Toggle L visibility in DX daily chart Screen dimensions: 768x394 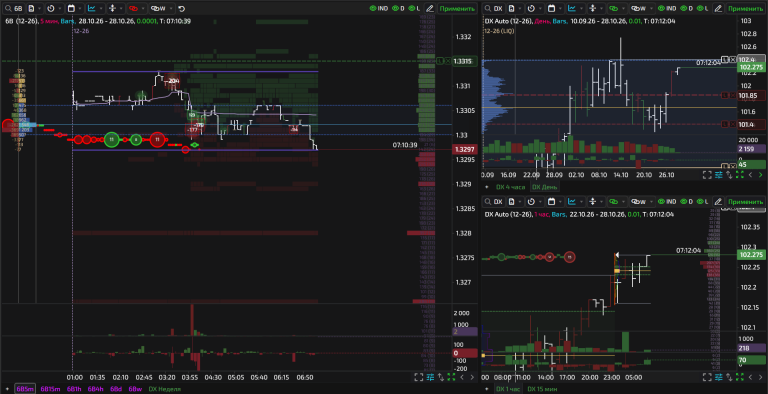click(703, 8)
